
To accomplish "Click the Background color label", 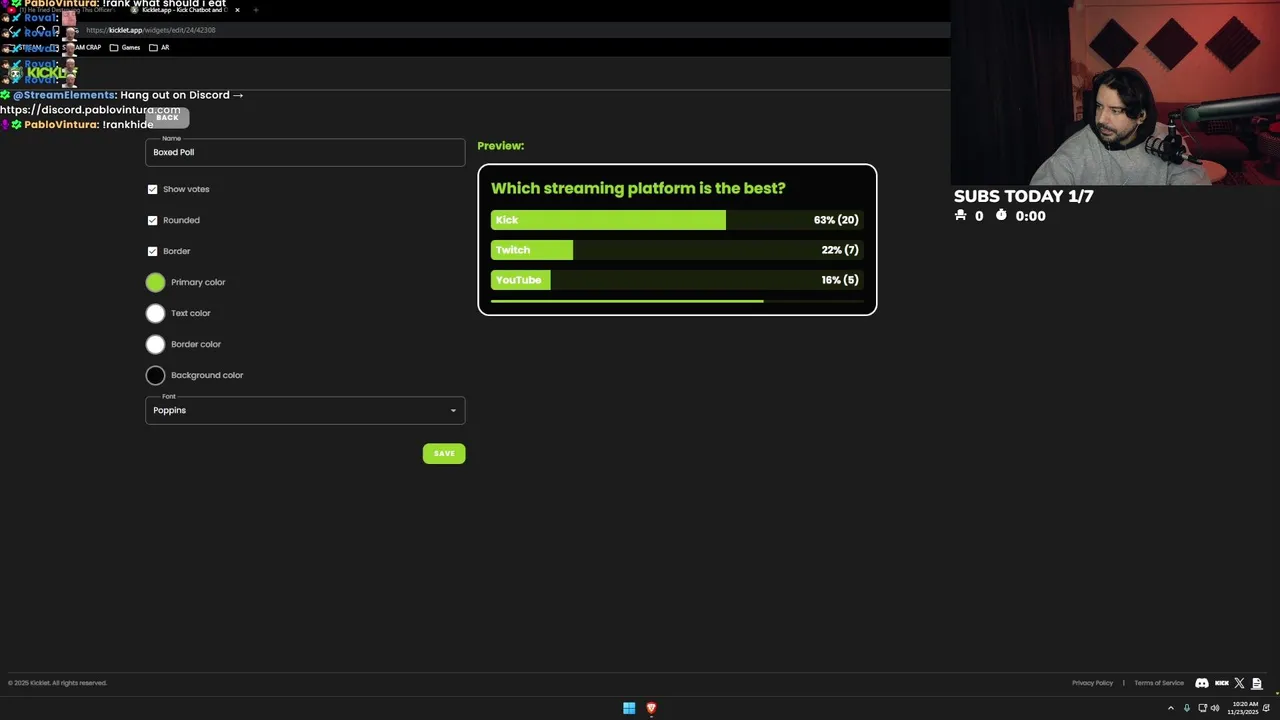I will click(x=207, y=375).
